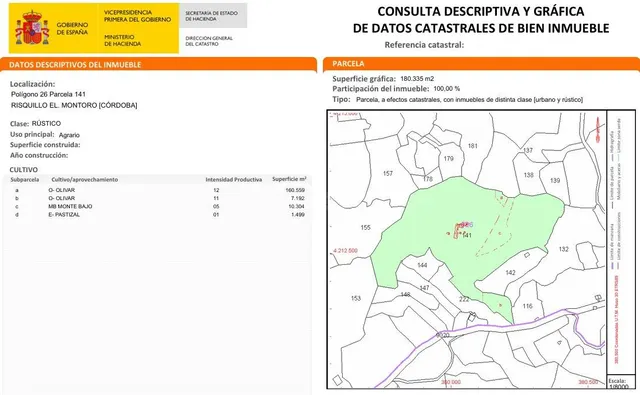Click the CULTIVO heading
This screenshot has width=640, height=395.
click(x=24, y=169)
